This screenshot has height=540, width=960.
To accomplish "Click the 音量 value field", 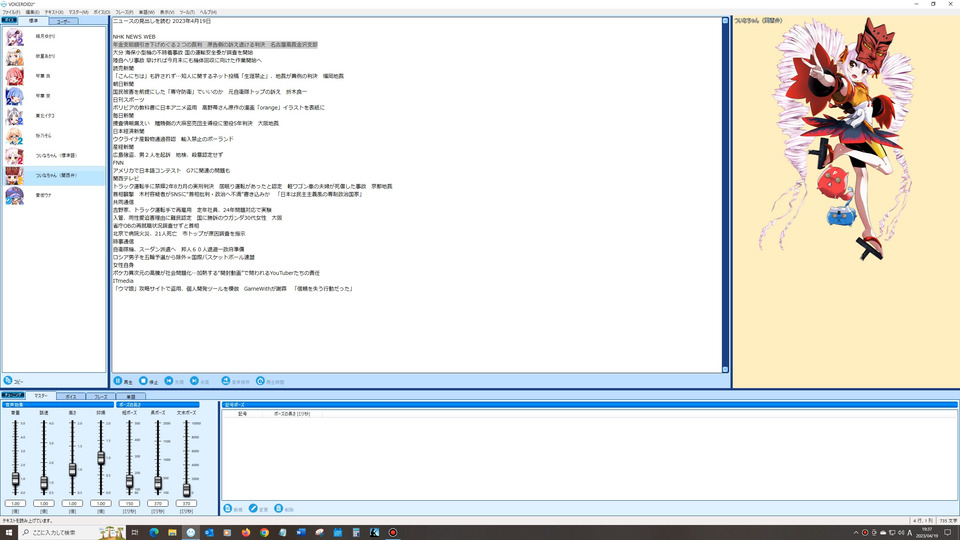I will click(15, 503).
